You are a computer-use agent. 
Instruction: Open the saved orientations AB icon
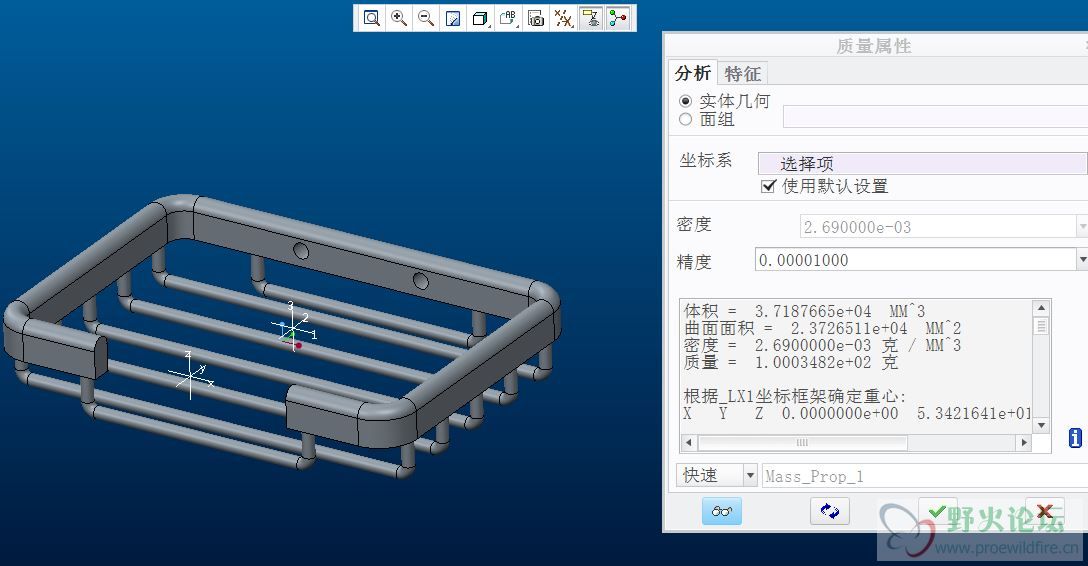[x=508, y=18]
